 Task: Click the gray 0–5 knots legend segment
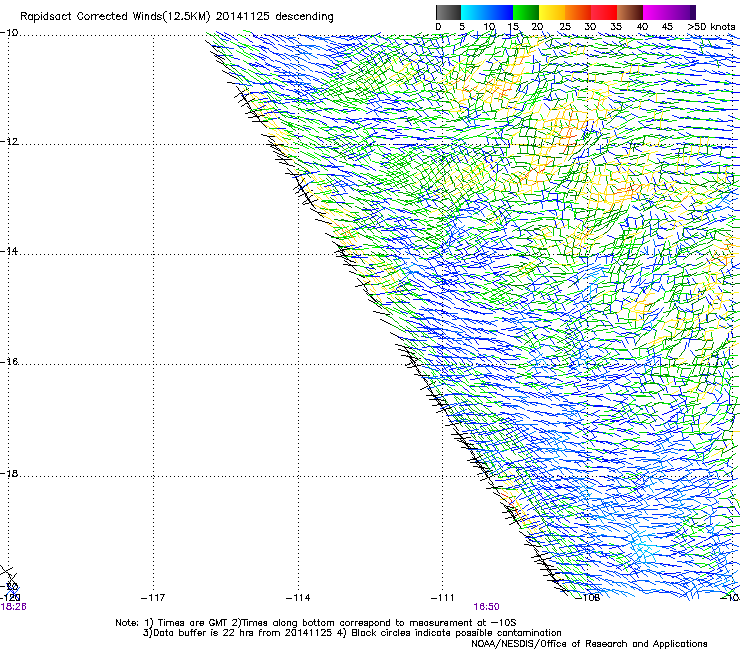click(448, 12)
